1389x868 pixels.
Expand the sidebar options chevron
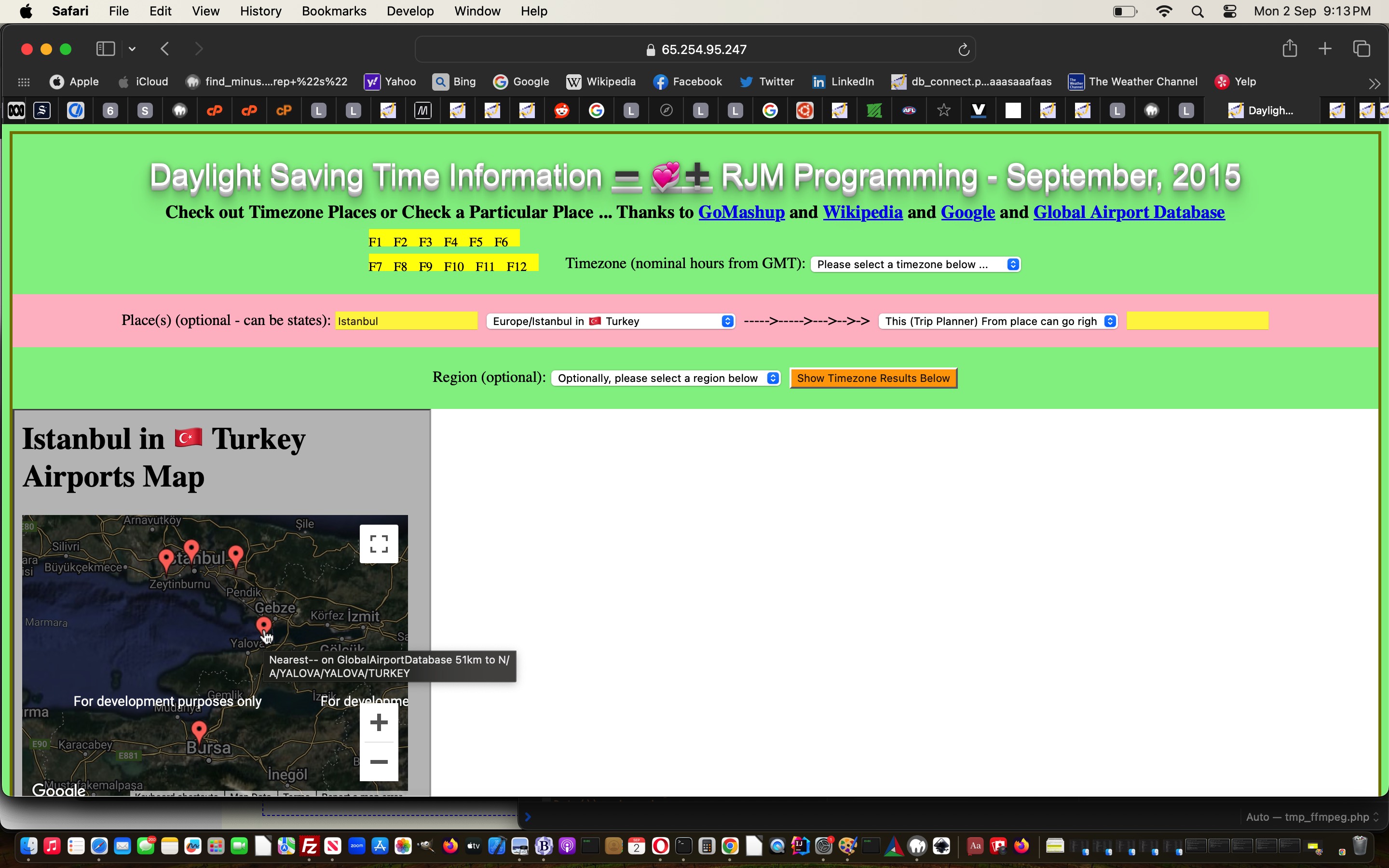pyautogui.click(x=132, y=49)
